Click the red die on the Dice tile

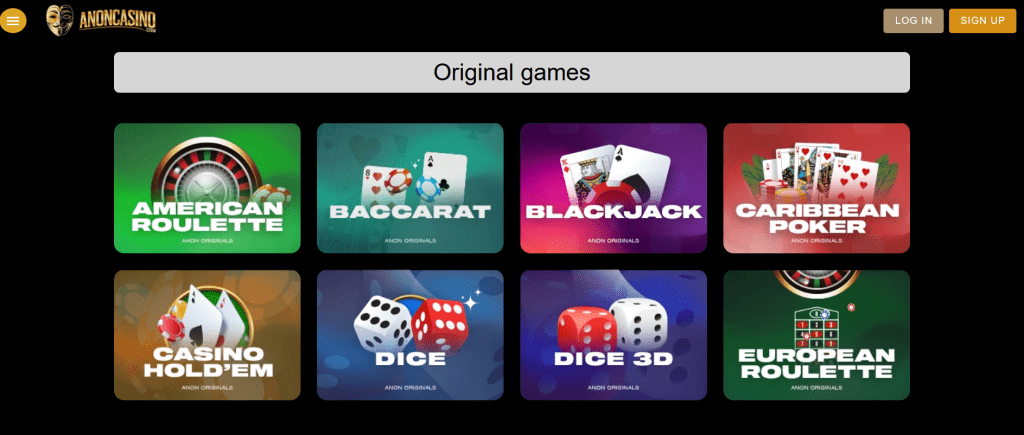(x=438, y=323)
